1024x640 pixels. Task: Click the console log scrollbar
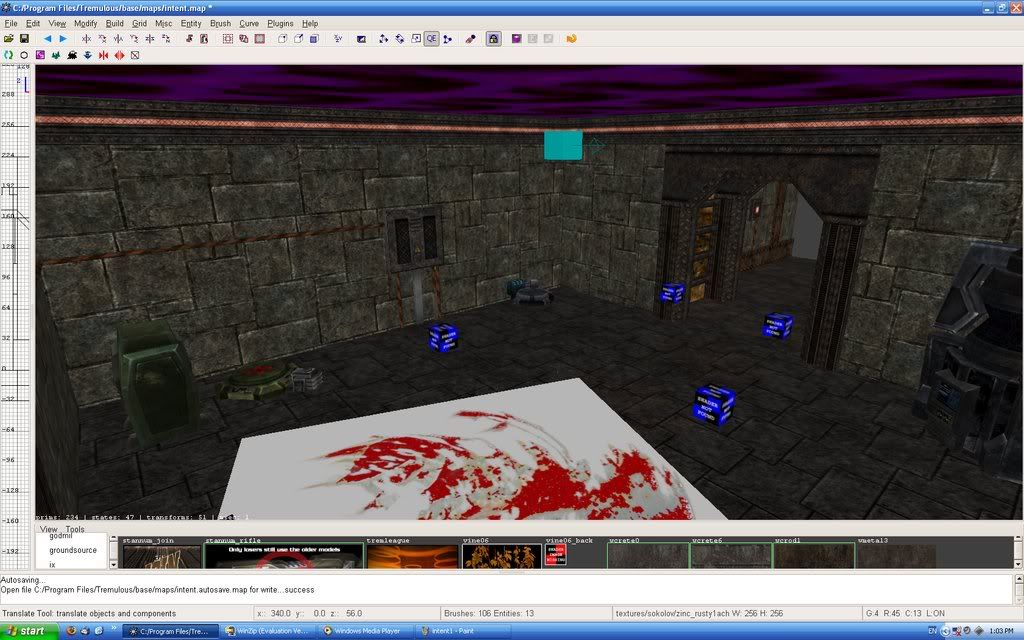[x=1018, y=590]
